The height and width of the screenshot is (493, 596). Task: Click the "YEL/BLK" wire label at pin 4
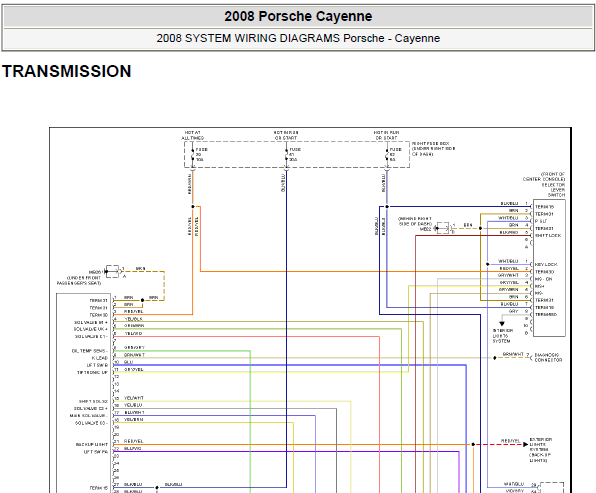coord(133,319)
